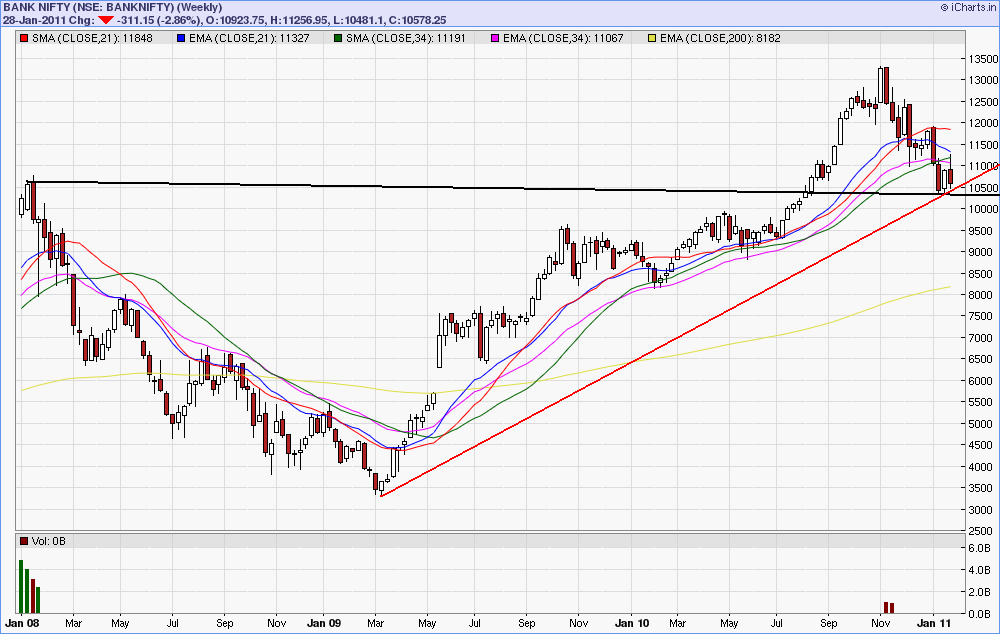The image size is (1000, 634).
Task: Click the 2.0B volume axis label
Action: [979, 592]
